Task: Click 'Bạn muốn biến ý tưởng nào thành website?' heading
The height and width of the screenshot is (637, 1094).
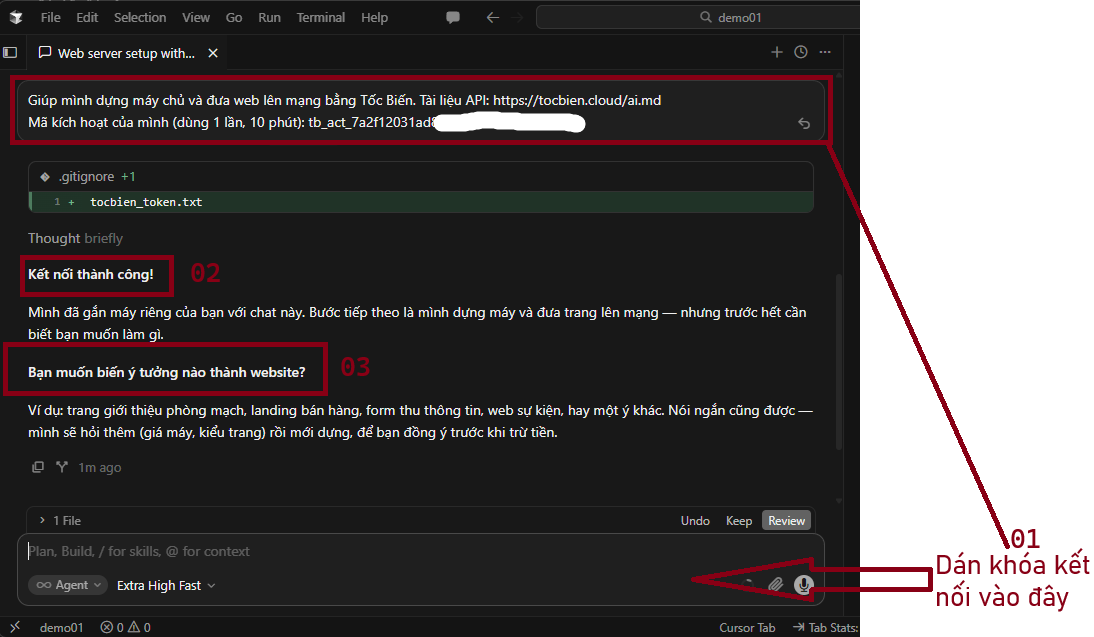Action: pos(167,372)
